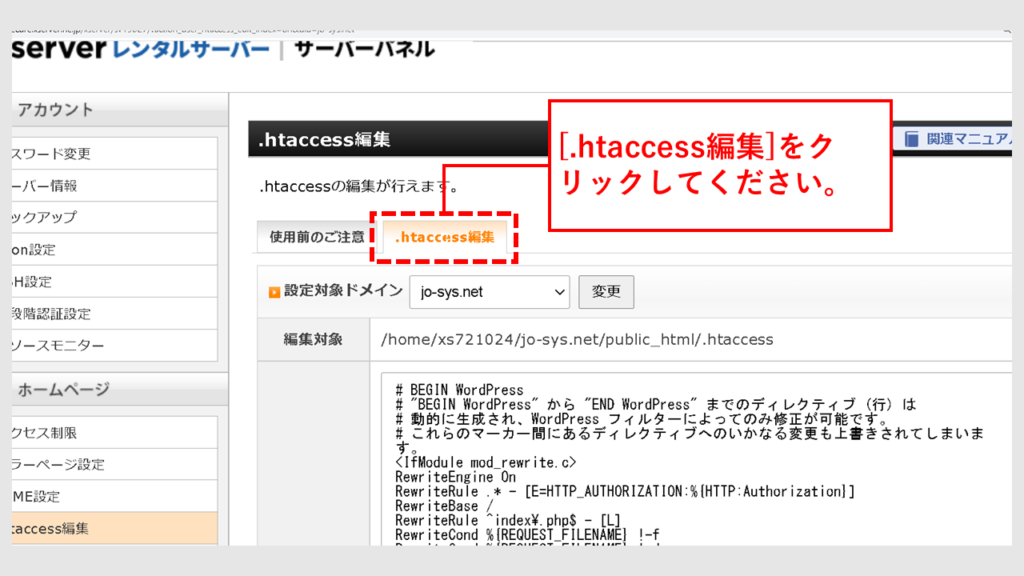Click the '<IfModule mod_rewrite.c>' line
Image resolution: width=1024 pixels, height=576 pixels.
pyautogui.click(x=485, y=462)
